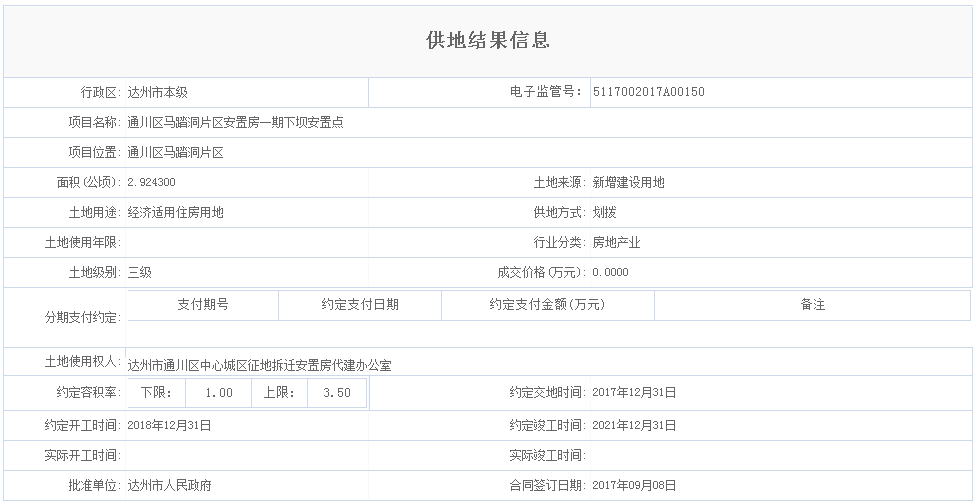Select the value 三级

click(x=139, y=272)
